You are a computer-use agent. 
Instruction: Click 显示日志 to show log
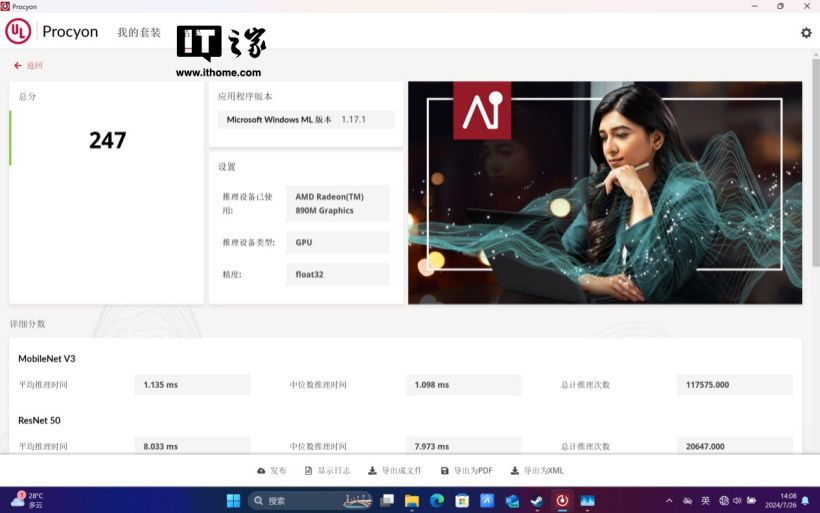(x=327, y=471)
